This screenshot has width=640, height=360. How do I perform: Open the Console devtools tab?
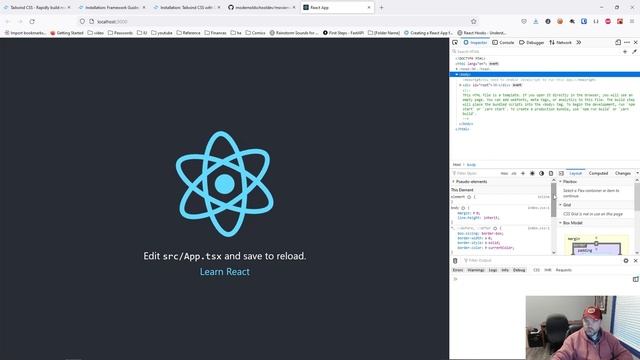click(x=503, y=42)
